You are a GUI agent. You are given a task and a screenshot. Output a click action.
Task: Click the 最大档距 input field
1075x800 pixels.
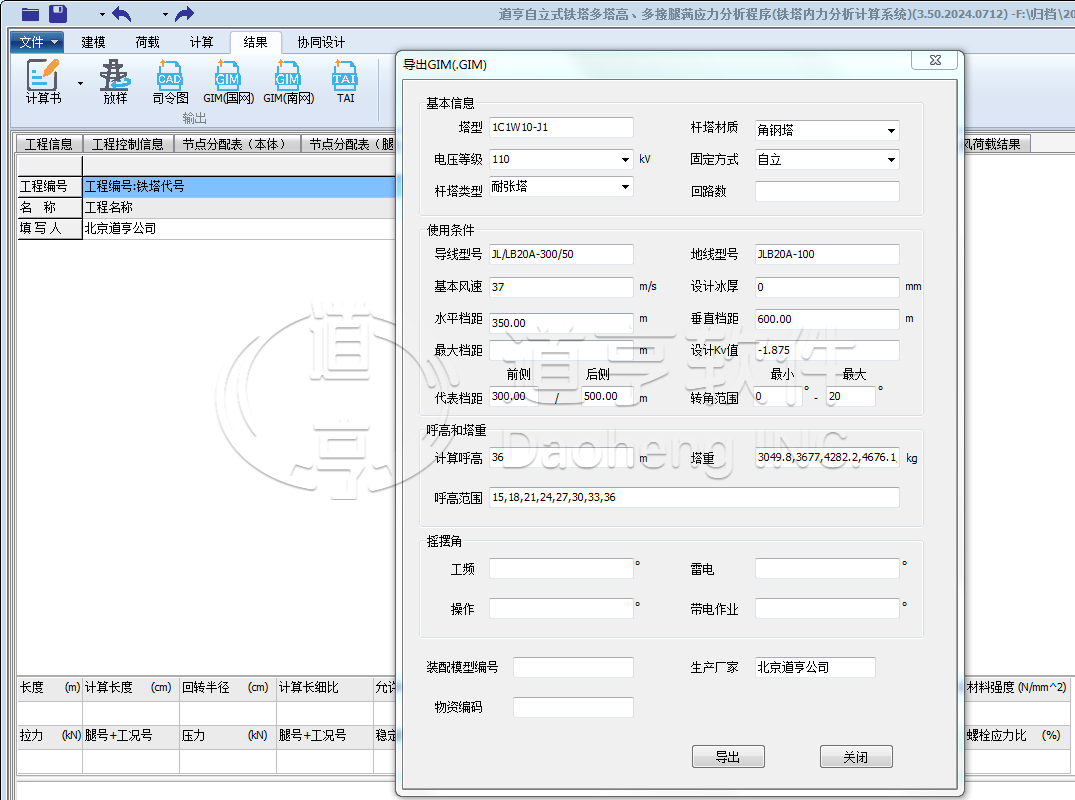(x=561, y=350)
